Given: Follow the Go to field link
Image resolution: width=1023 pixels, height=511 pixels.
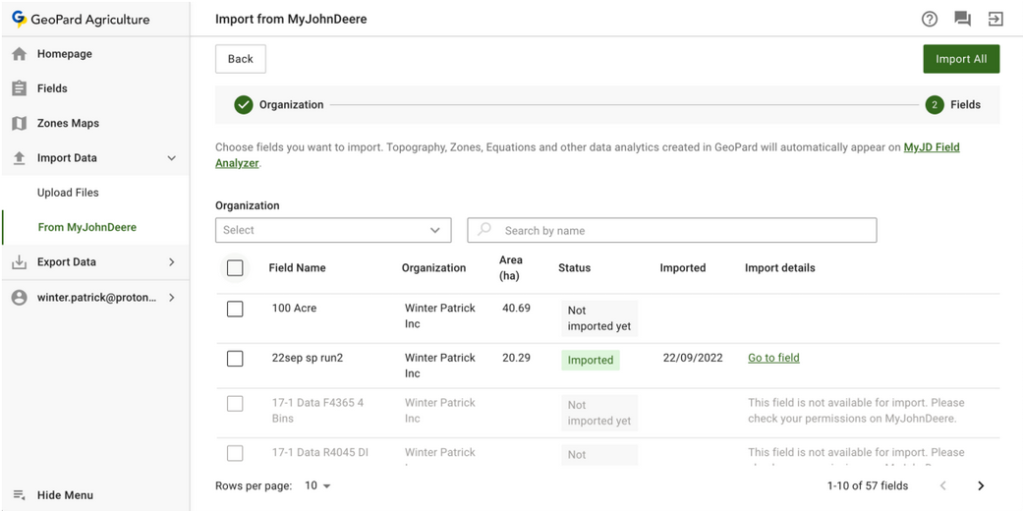Looking at the screenshot, I should [x=773, y=358].
